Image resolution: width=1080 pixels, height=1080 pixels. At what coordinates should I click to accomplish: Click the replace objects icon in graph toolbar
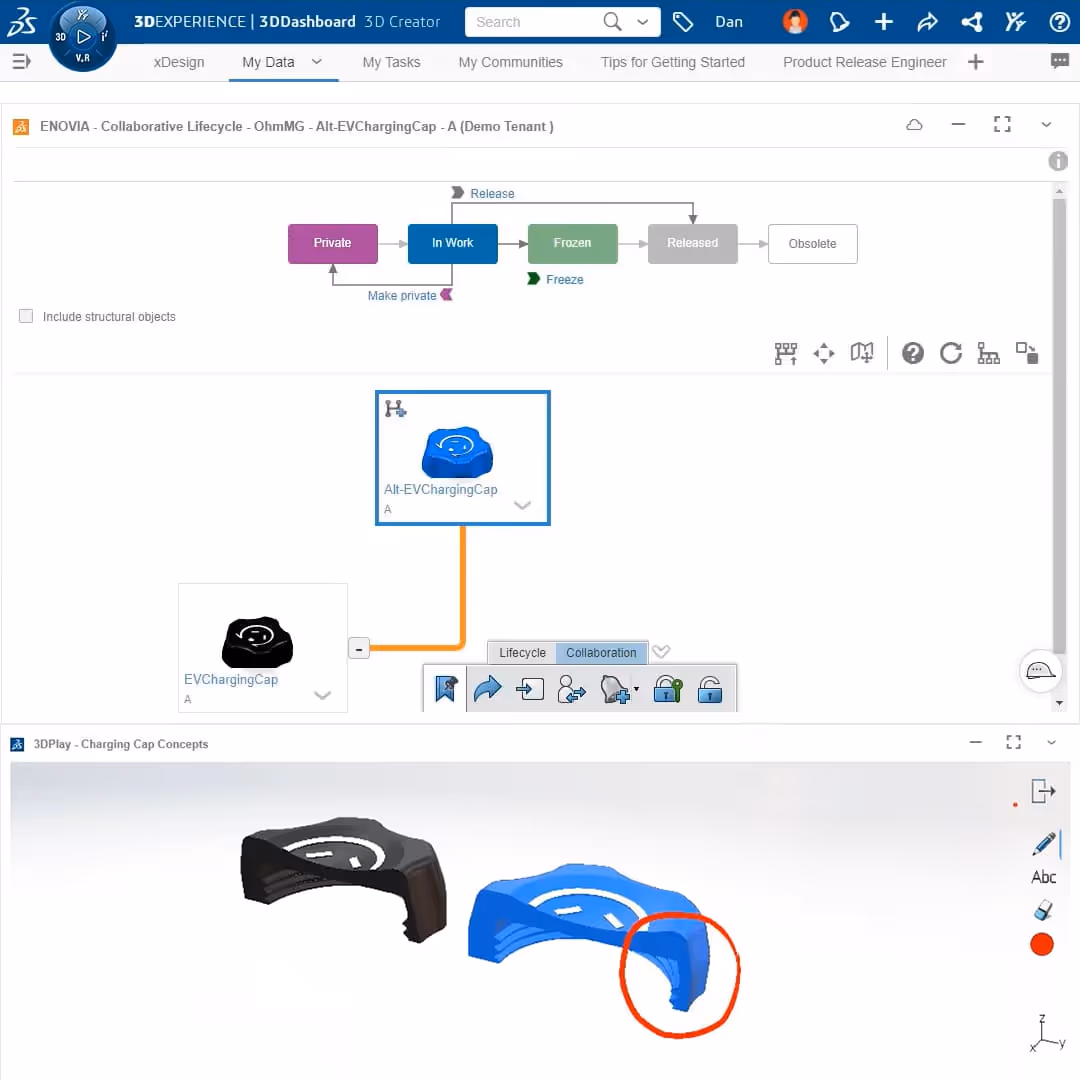click(1027, 353)
